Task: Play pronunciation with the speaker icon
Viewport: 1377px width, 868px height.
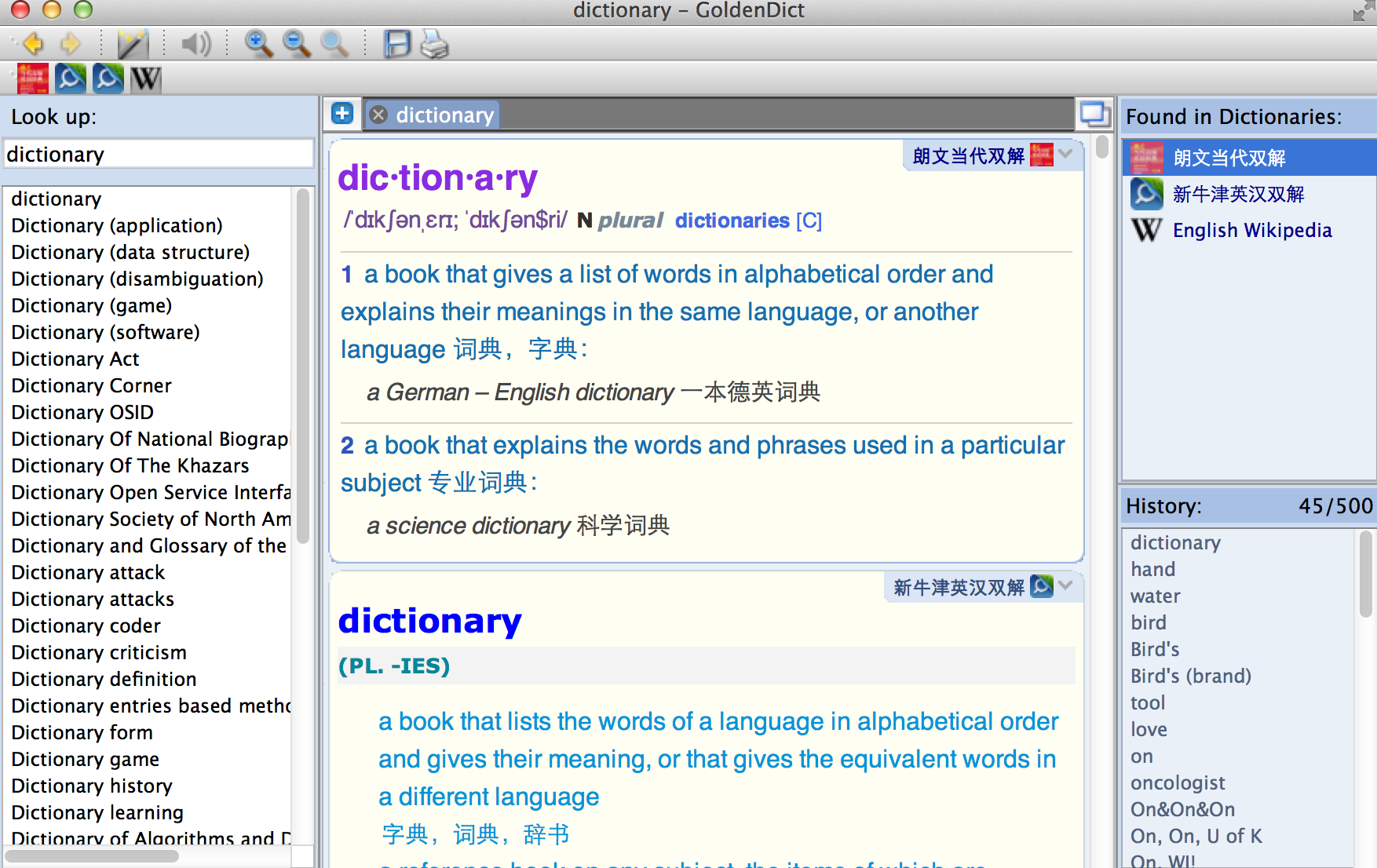Action: point(195,44)
